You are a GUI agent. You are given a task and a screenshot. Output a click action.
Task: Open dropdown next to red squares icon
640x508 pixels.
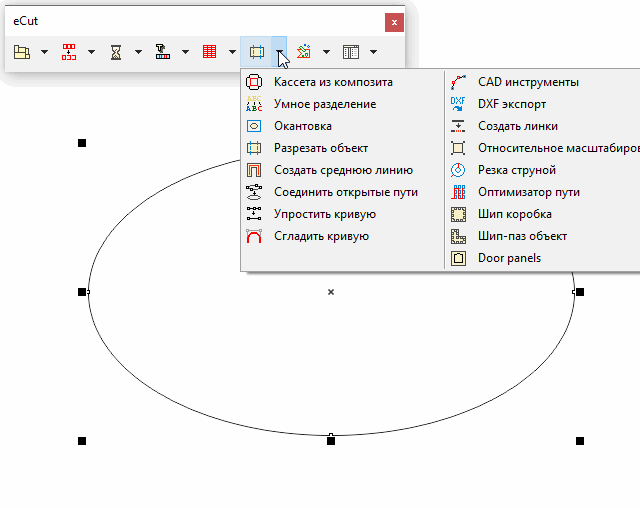click(91, 52)
